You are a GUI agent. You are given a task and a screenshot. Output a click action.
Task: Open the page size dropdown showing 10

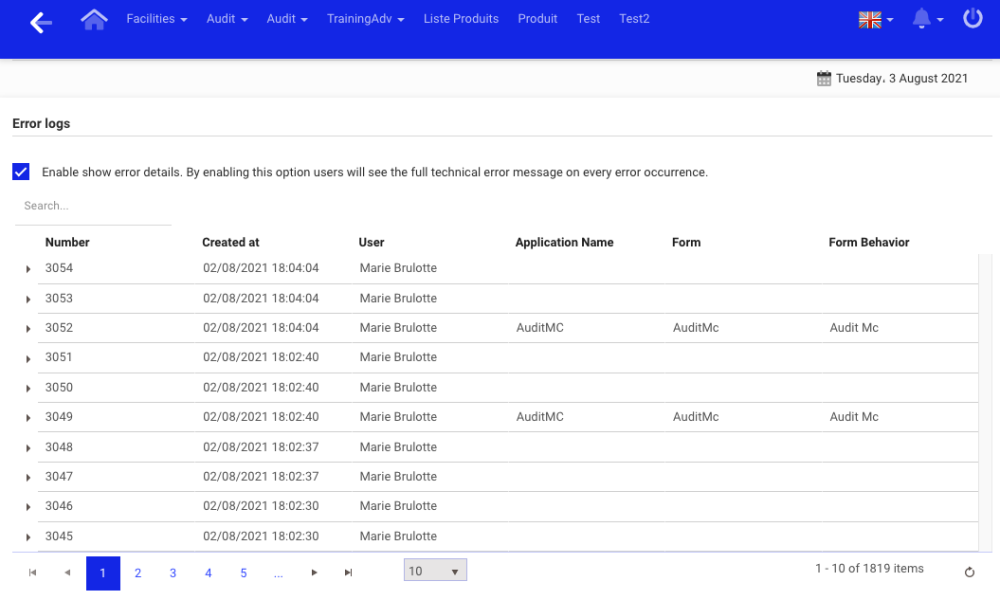click(x=435, y=570)
